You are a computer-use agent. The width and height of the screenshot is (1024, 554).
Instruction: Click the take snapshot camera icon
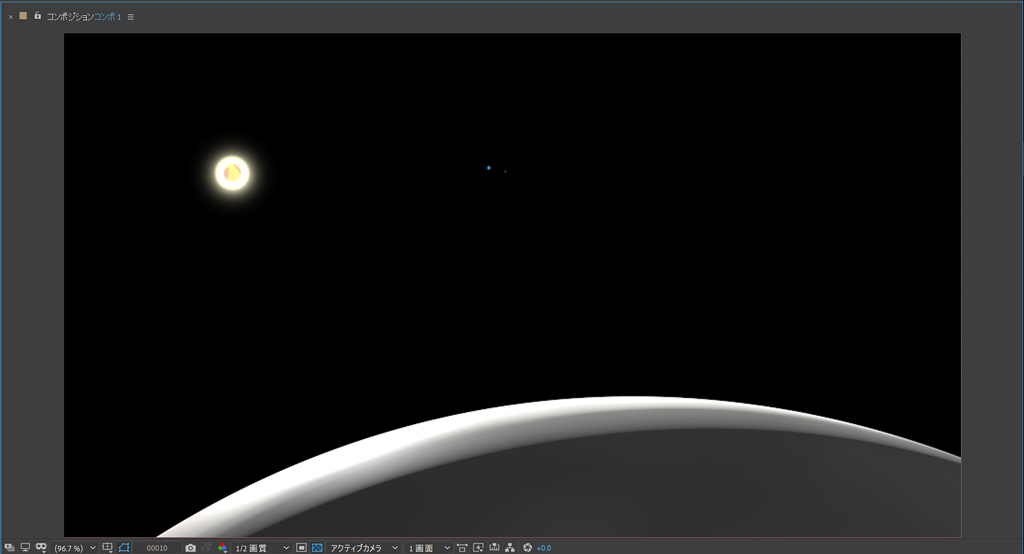click(x=190, y=548)
